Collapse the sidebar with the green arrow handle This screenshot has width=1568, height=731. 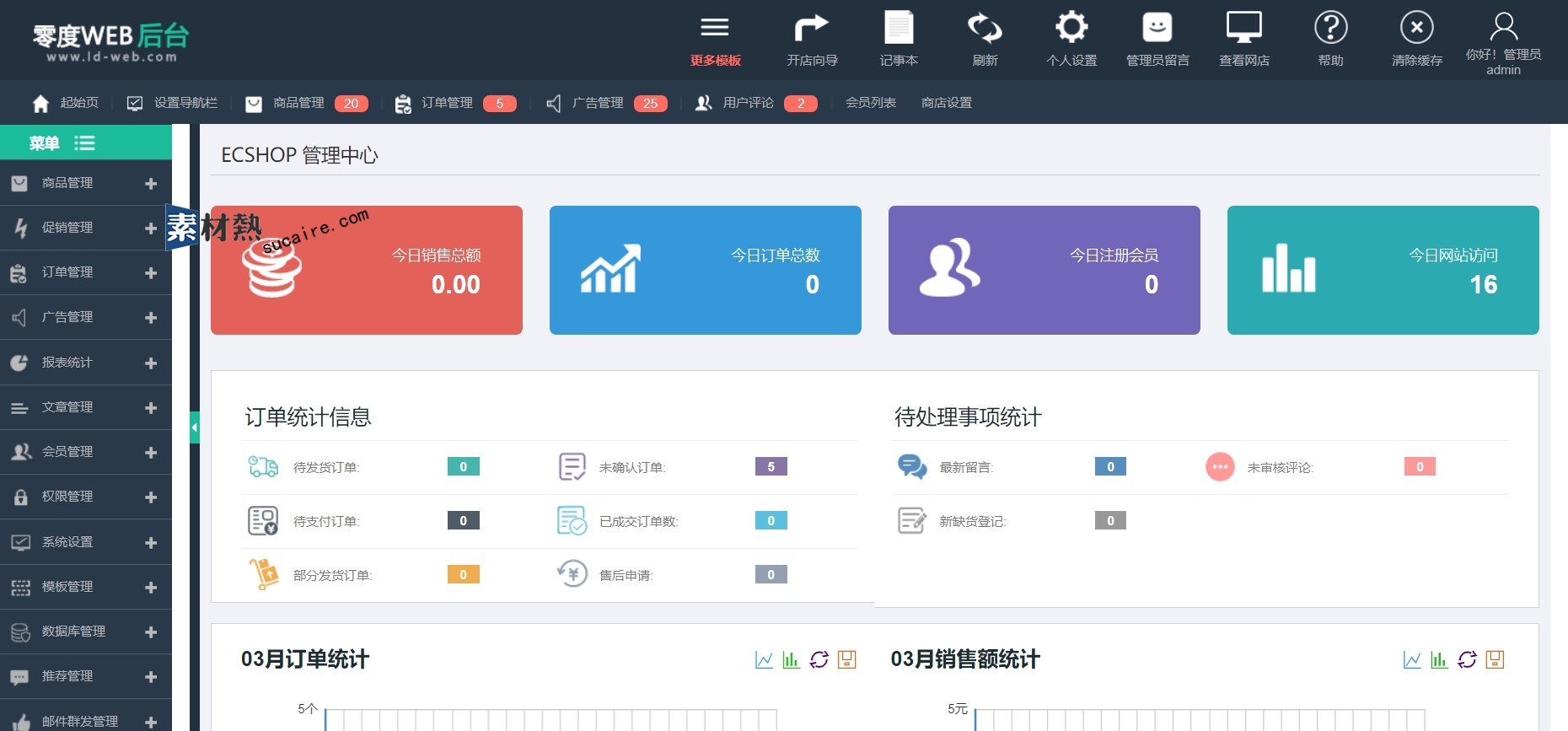(x=195, y=427)
